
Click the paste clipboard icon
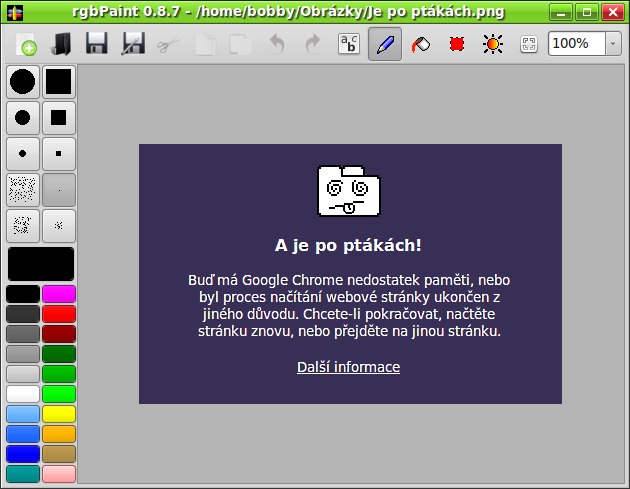click(240, 44)
